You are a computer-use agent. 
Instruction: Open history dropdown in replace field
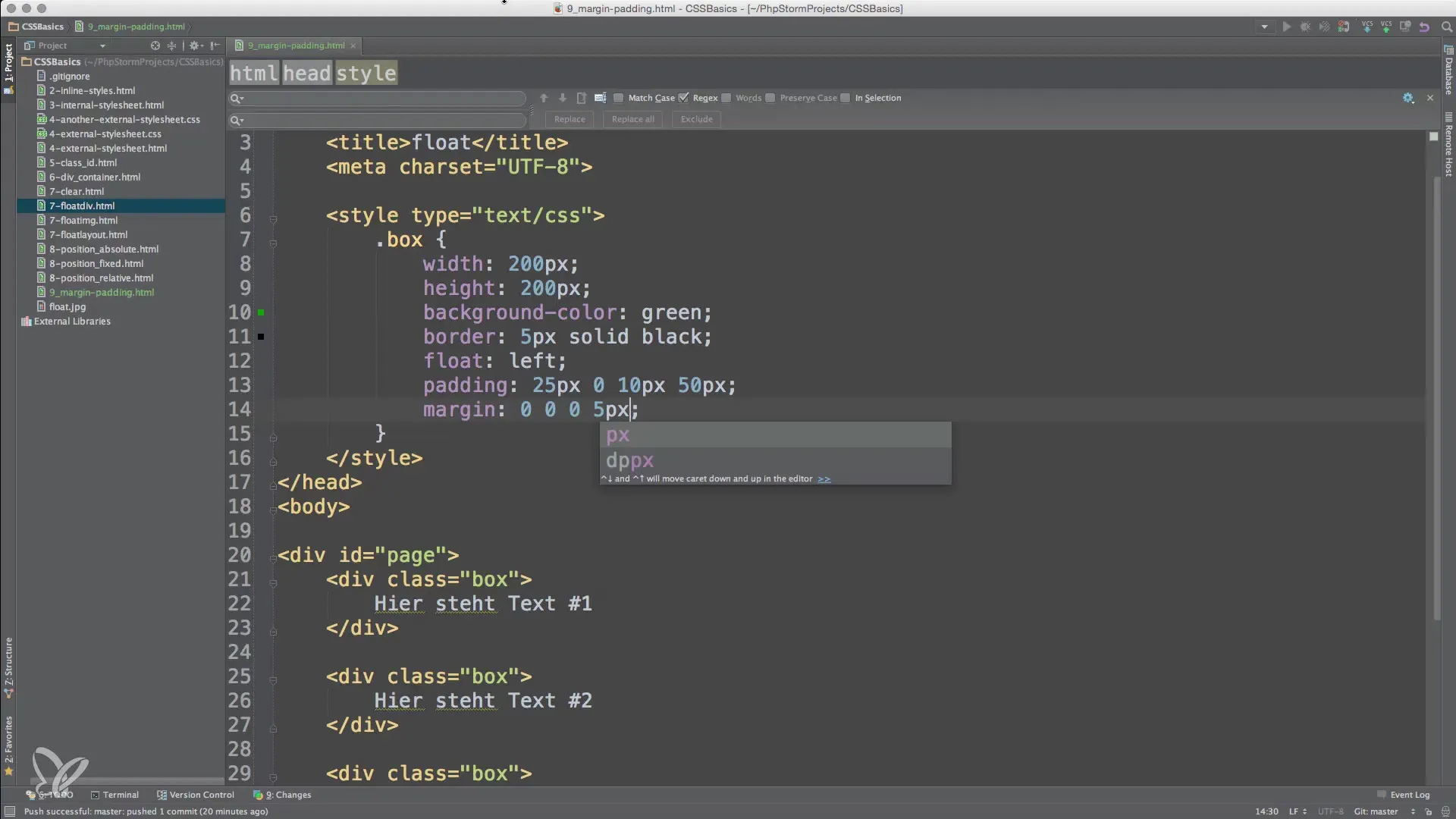coord(237,120)
